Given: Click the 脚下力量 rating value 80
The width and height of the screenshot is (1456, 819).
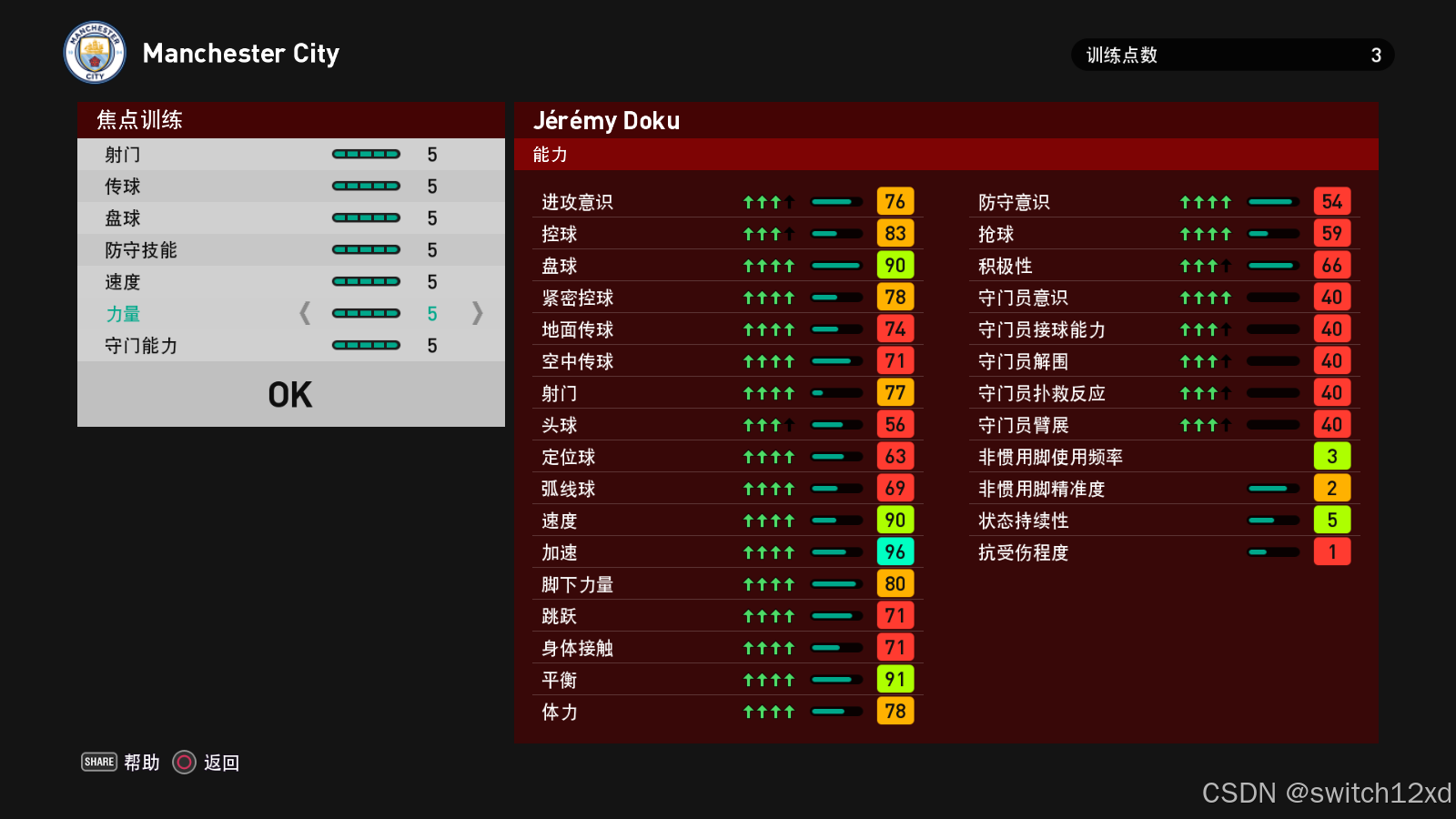Looking at the screenshot, I should (x=895, y=583).
